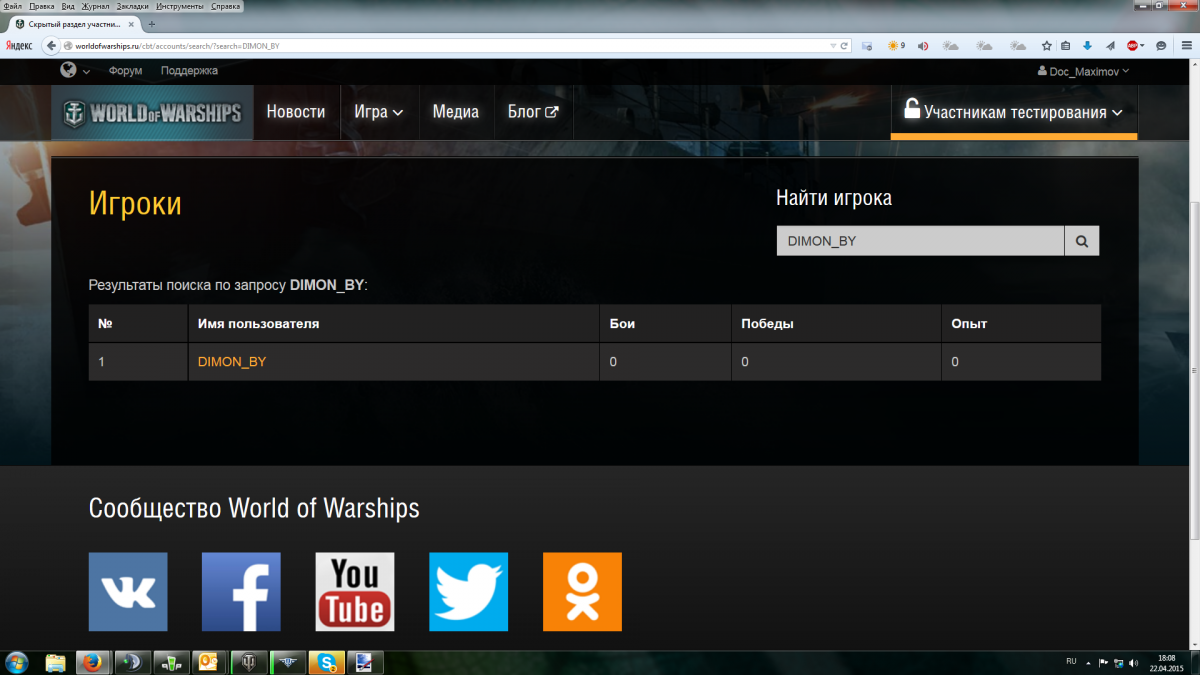Viewport: 1200px width, 675px height.
Task: Reload the page with the refresh icon
Action: coord(845,46)
